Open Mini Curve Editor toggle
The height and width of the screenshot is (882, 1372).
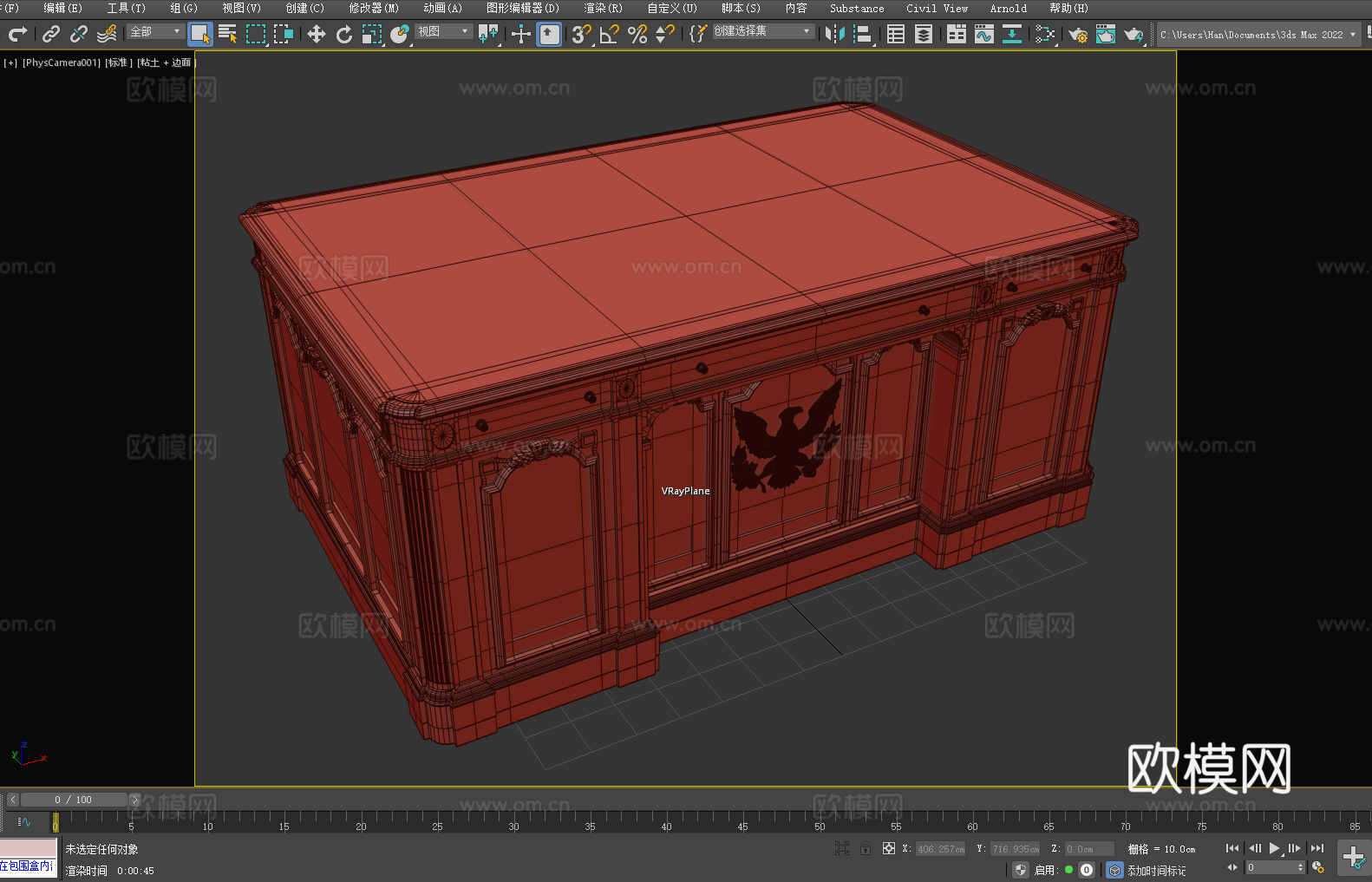[x=23, y=822]
